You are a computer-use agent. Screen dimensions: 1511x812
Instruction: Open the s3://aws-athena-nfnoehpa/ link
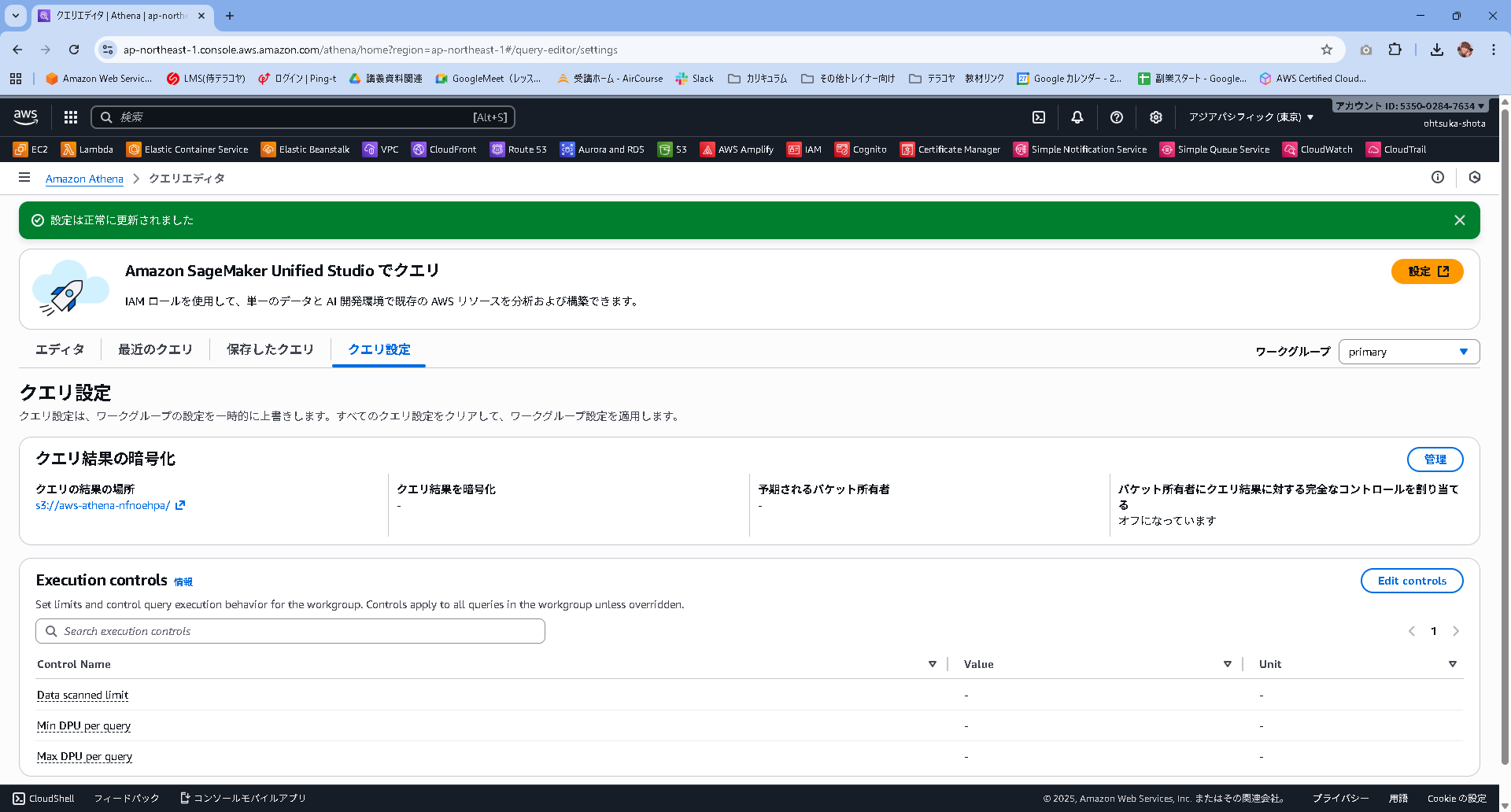click(x=109, y=505)
